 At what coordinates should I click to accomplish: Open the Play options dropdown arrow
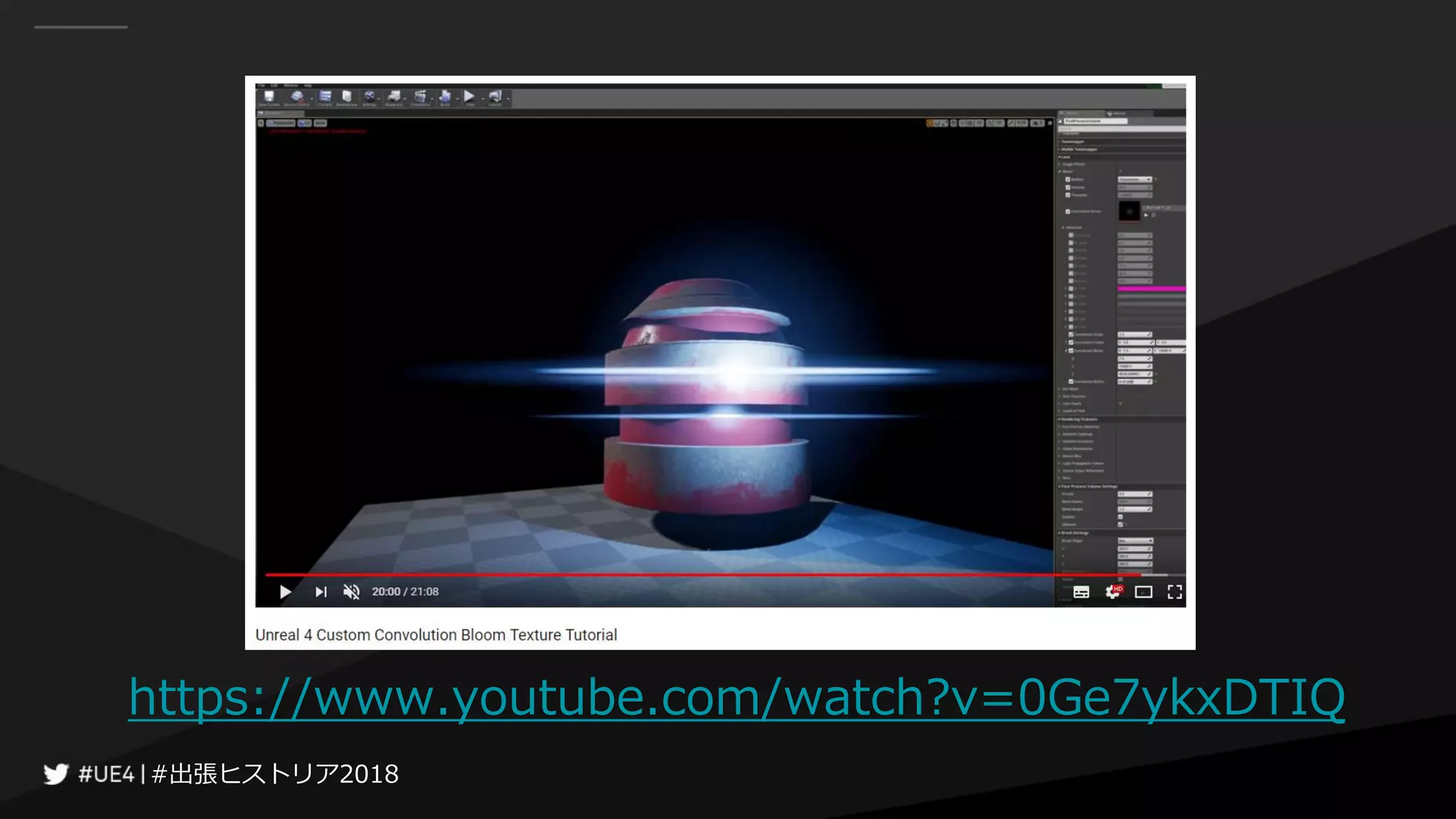(481, 98)
